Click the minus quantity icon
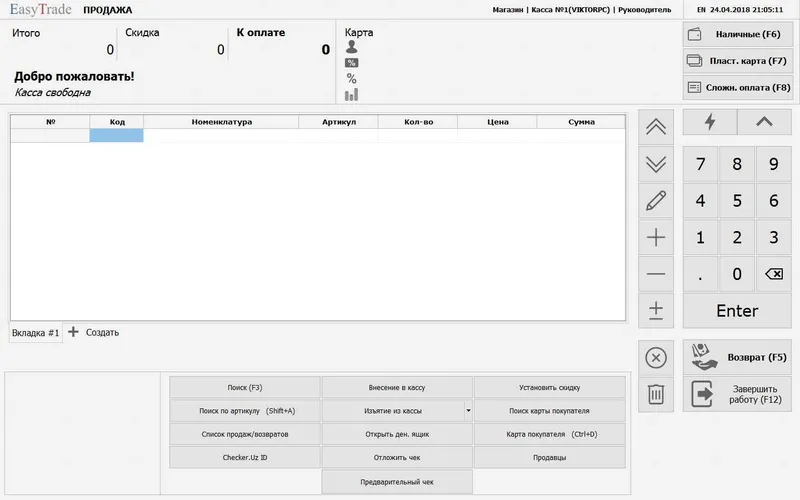The width and height of the screenshot is (800, 500). pos(656,274)
